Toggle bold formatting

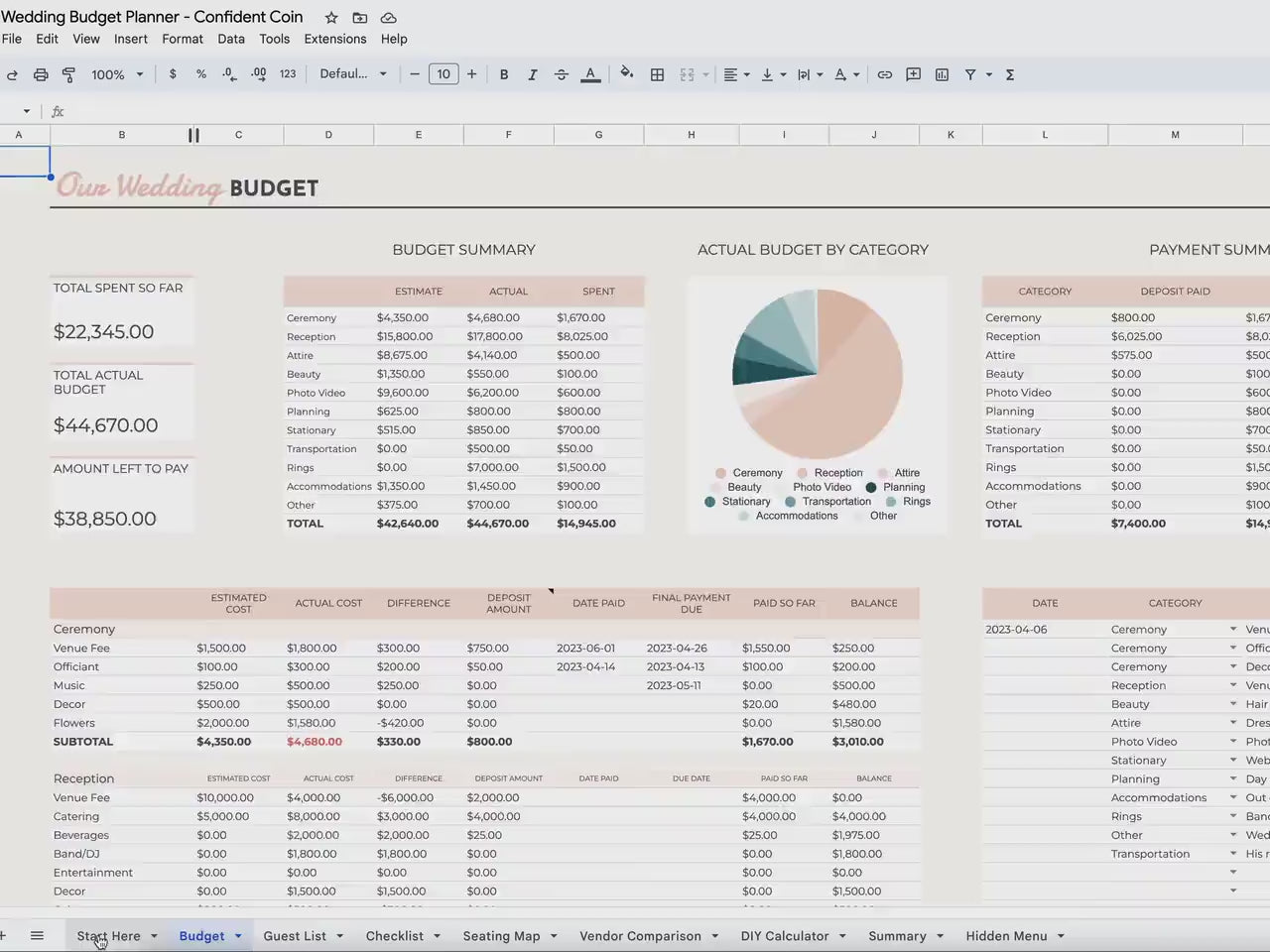[504, 74]
